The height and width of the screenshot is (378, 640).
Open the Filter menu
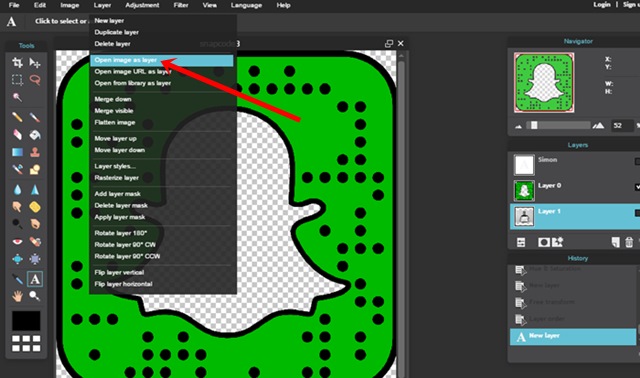coord(181,5)
